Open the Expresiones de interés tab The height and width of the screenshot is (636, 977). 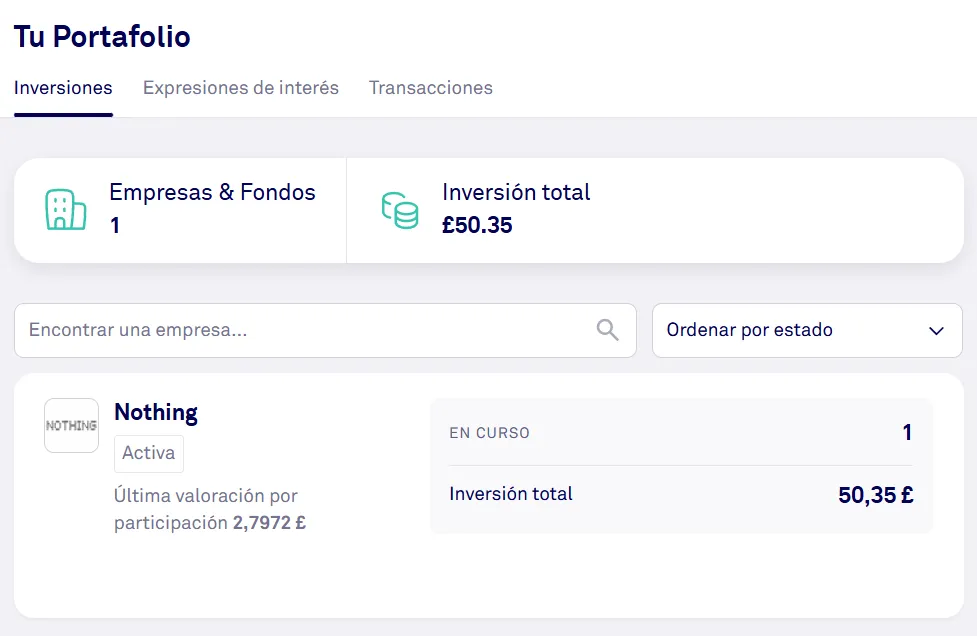(x=240, y=88)
